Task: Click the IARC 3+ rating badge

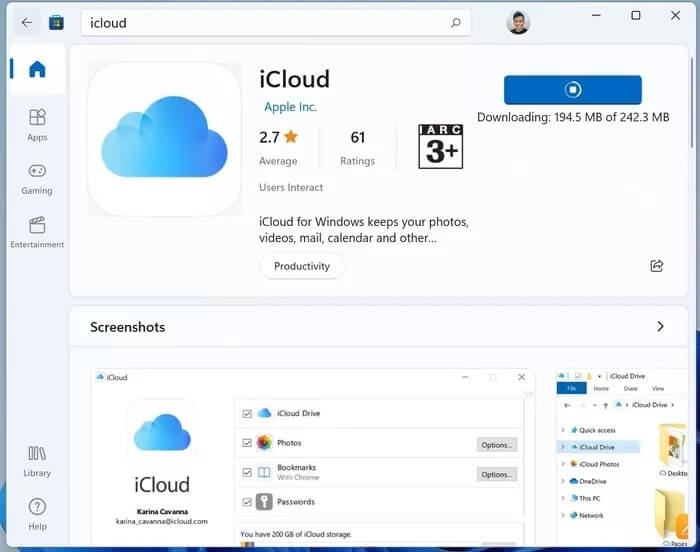Action: coord(441,146)
